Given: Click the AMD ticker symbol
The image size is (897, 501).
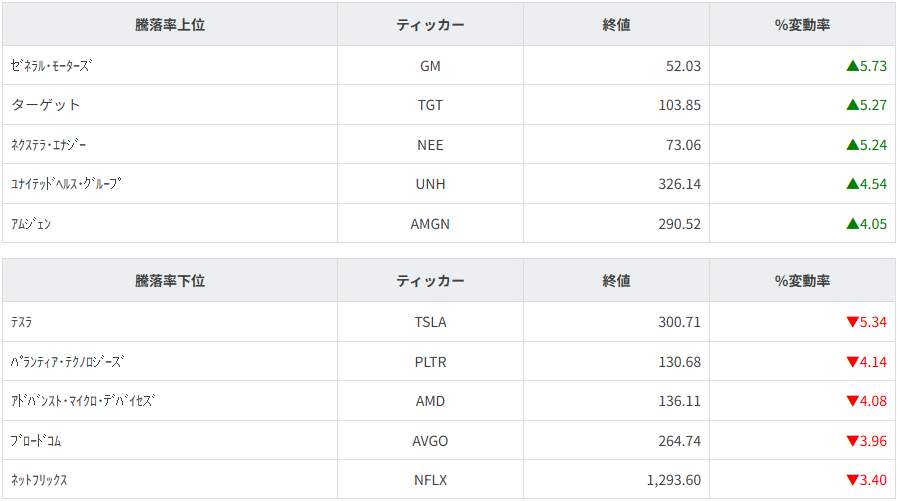Looking at the screenshot, I should pos(430,401).
